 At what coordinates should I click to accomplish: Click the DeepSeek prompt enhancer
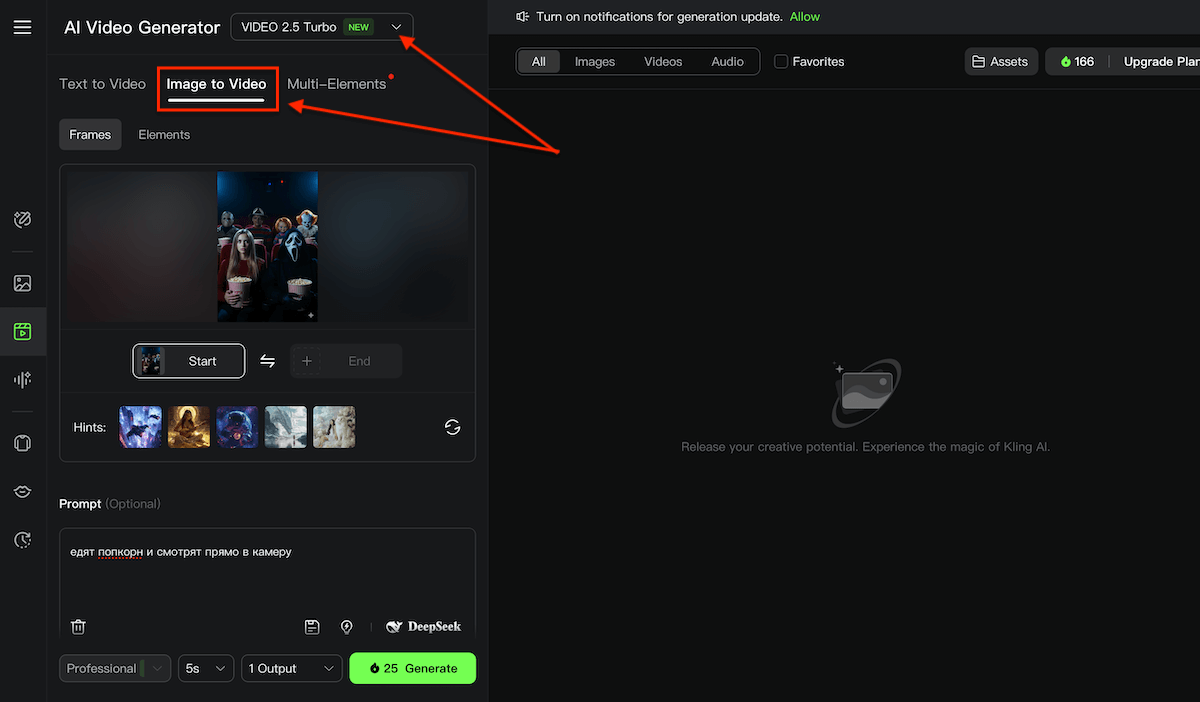pos(424,627)
